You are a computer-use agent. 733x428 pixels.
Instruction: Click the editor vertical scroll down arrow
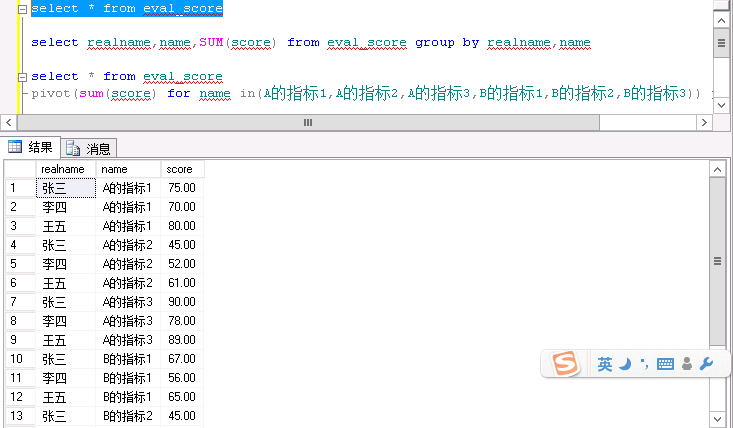coord(721,105)
